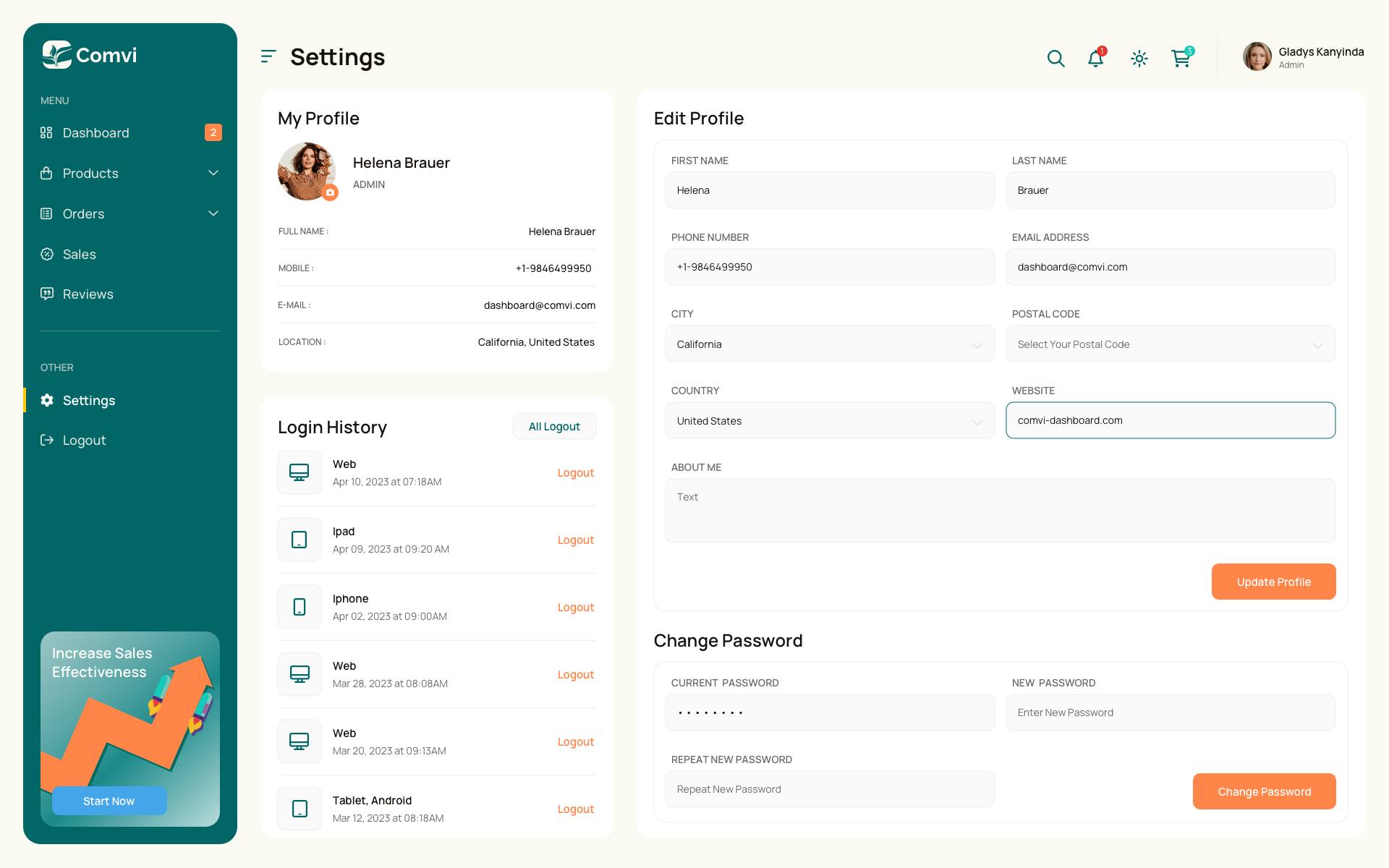The width and height of the screenshot is (1389, 868).
Task: Click All Logout in Login History
Action: [x=554, y=426]
